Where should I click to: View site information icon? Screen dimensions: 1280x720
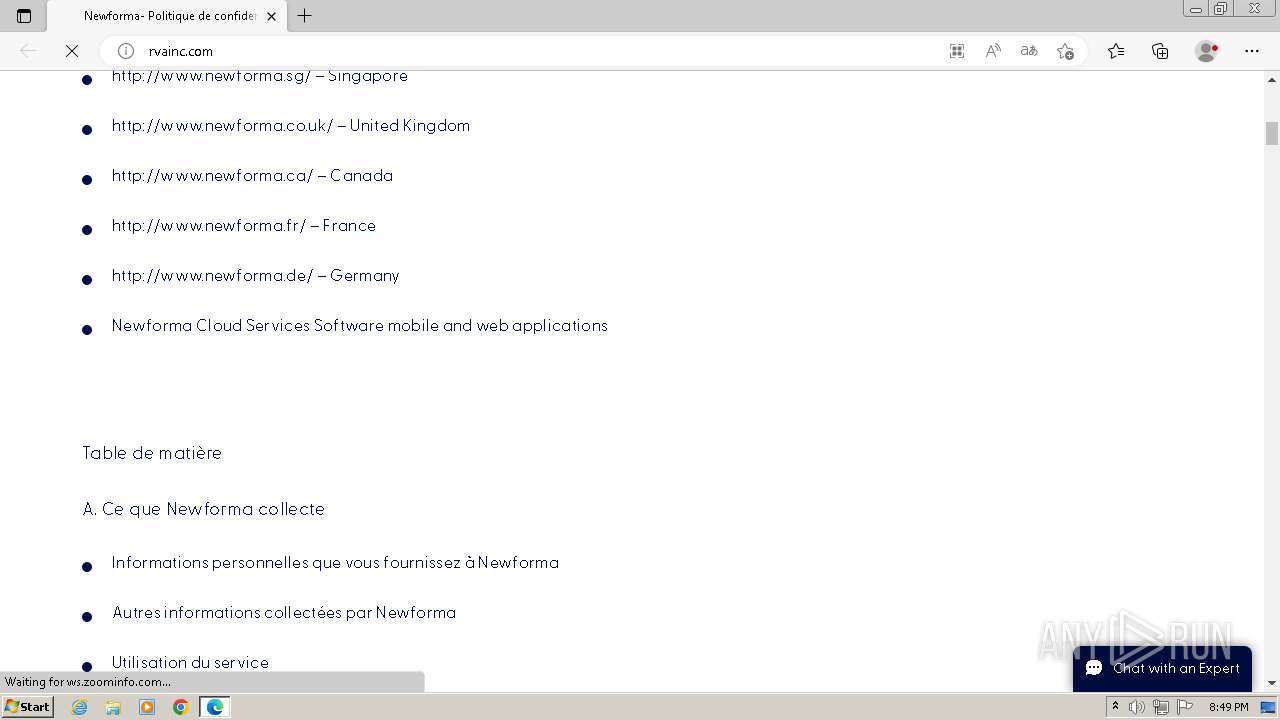click(126, 51)
